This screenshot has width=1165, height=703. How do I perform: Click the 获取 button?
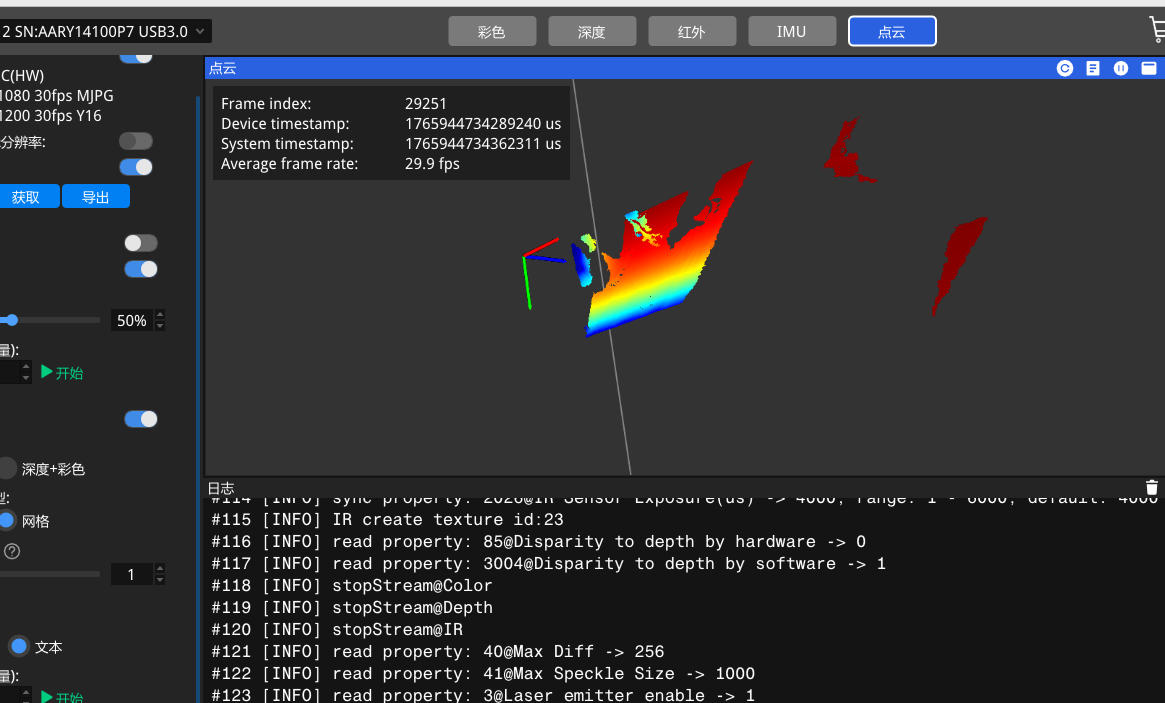[28, 196]
